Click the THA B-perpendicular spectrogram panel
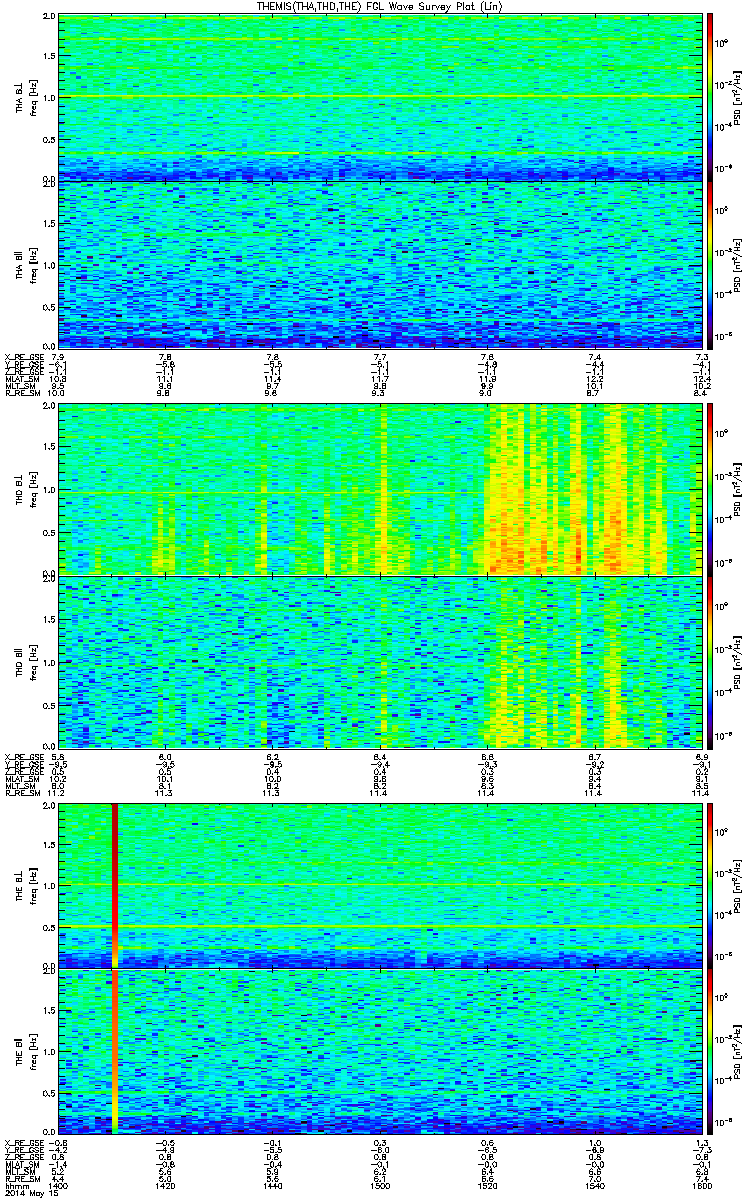 (379, 97)
